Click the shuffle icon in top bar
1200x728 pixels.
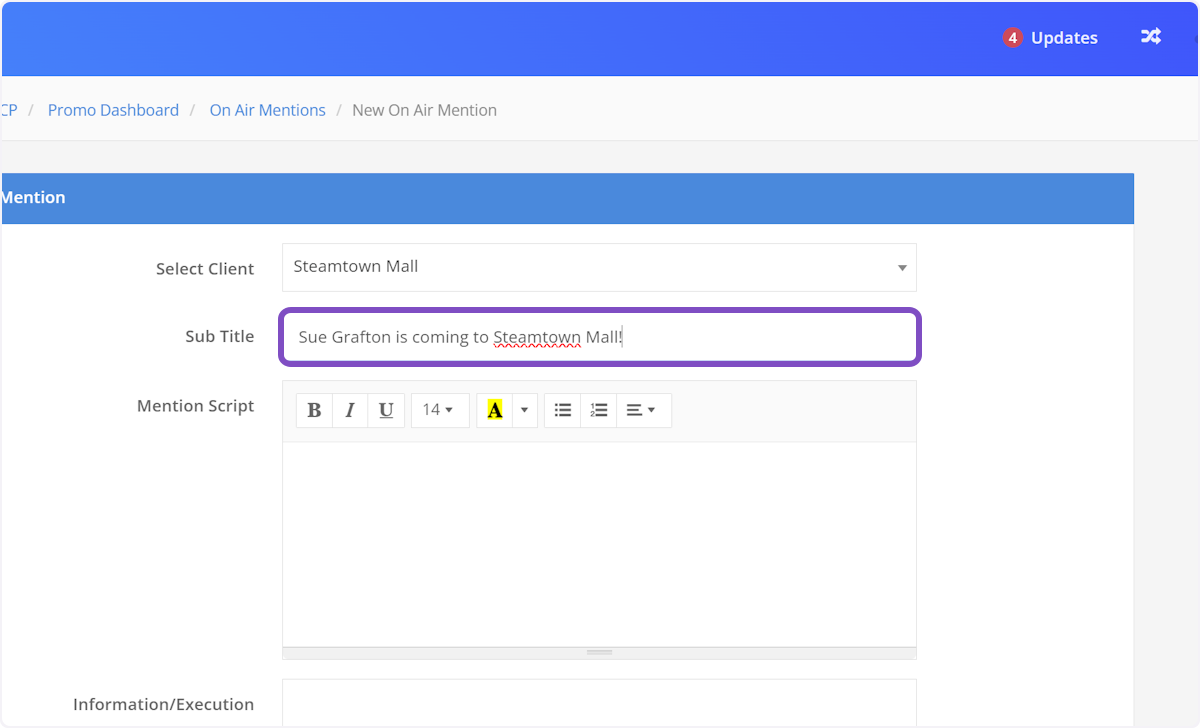click(x=1151, y=37)
